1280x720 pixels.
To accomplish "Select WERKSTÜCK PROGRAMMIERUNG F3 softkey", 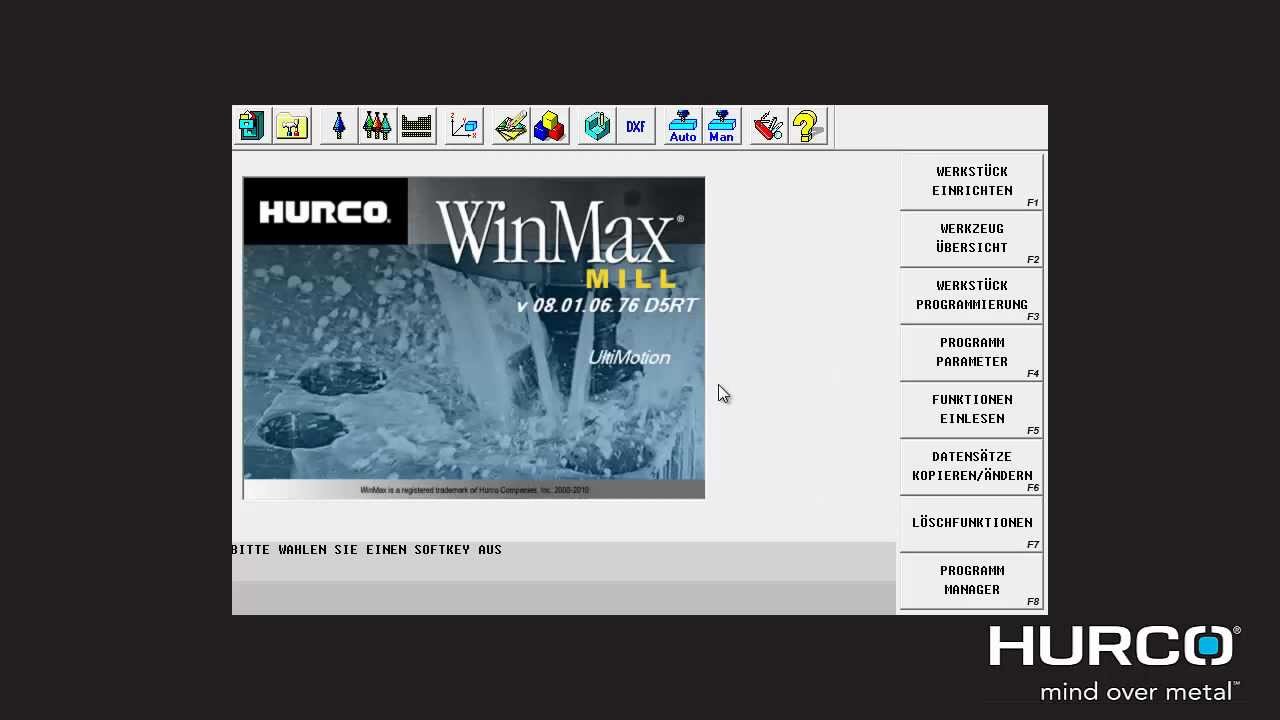I will point(971,296).
